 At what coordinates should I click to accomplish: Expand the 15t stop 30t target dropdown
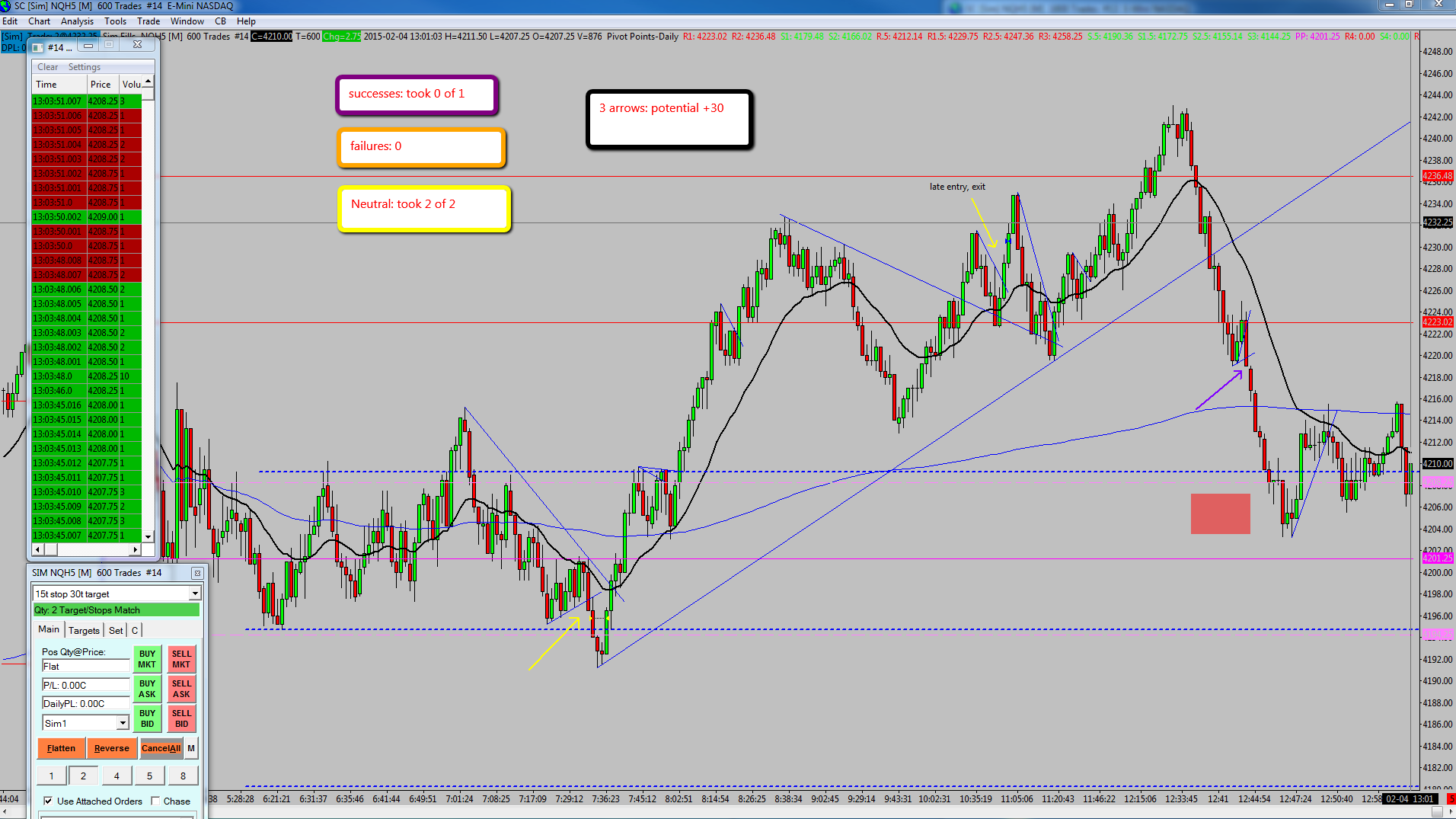tap(195, 593)
